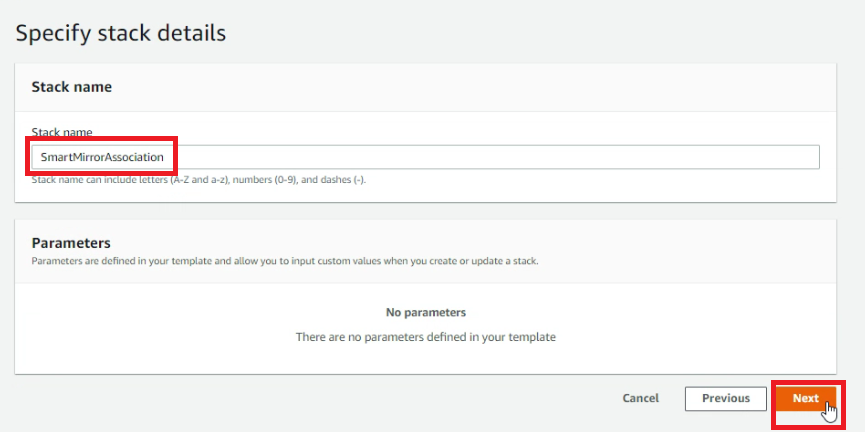Click the SmartMirrorAssociation text in field
The image size is (865, 432).
tap(102, 157)
